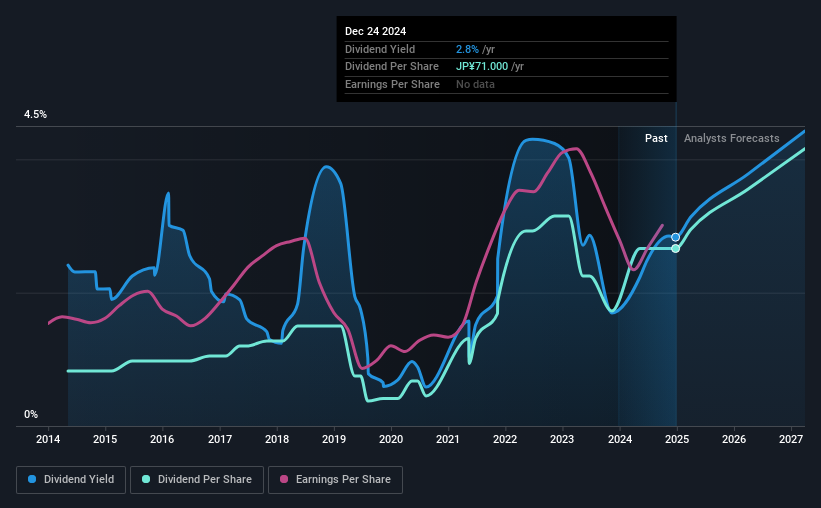Image resolution: width=821 pixels, height=508 pixels.
Task: Click the 2020 x-axis label
Action: (391, 439)
